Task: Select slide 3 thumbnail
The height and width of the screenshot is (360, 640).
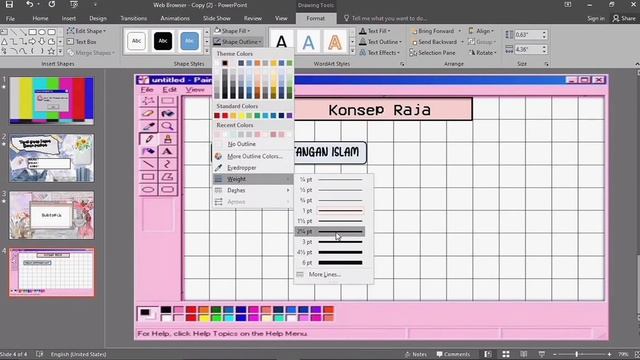Action: (51, 215)
